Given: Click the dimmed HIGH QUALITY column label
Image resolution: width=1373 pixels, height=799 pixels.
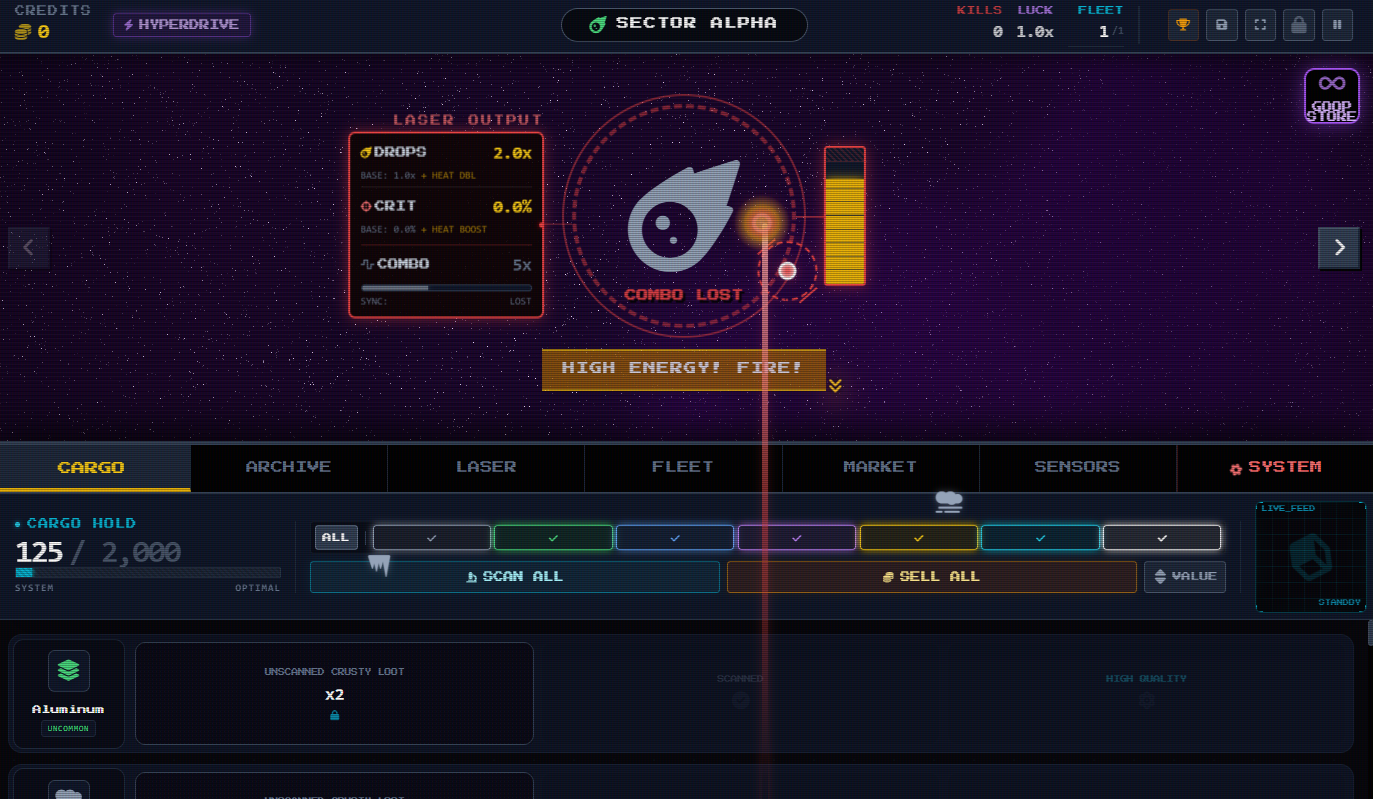Looking at the screenshot, I should point(1146,679).
